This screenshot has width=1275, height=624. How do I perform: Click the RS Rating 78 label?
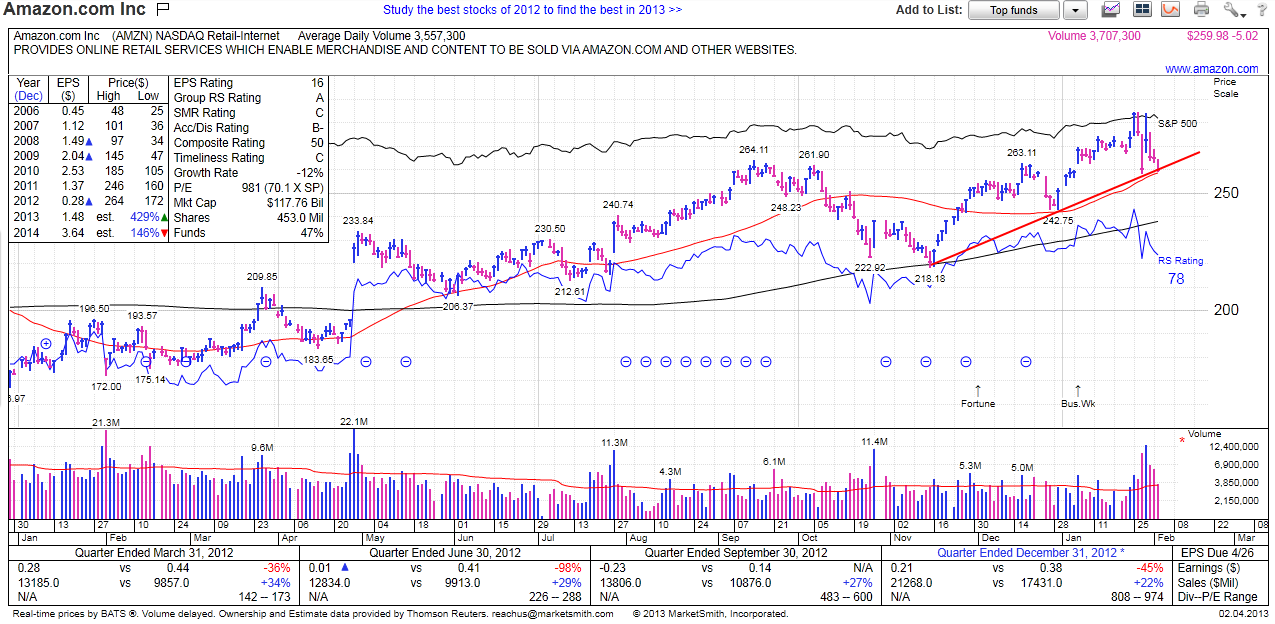pyautogui.click(x=1180, y=270)
